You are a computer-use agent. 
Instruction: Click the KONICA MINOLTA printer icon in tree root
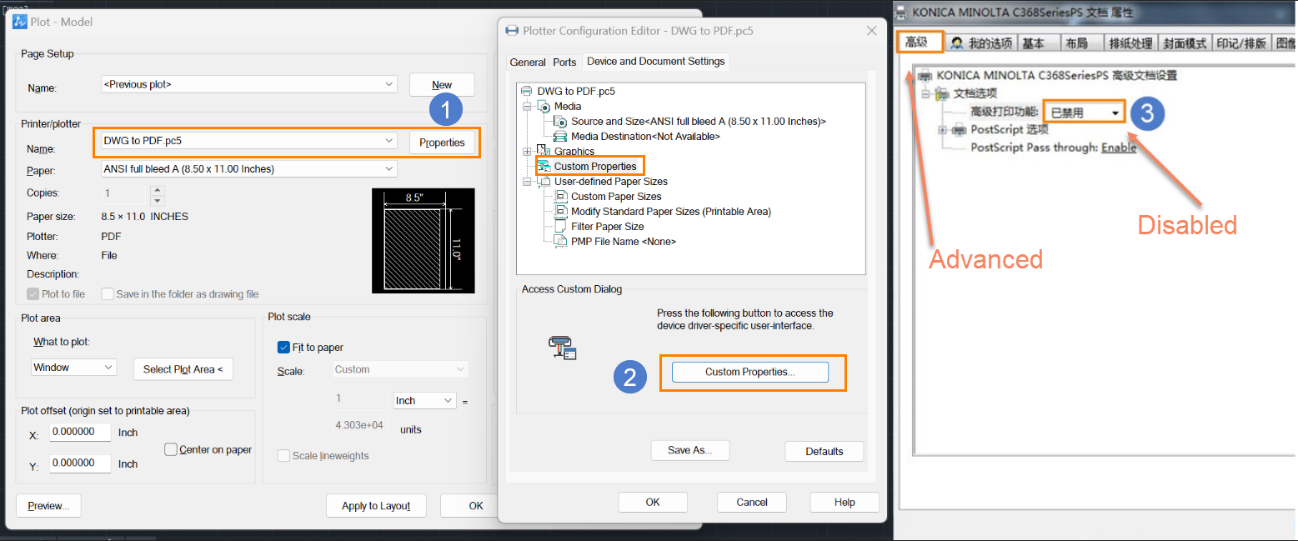925,75
